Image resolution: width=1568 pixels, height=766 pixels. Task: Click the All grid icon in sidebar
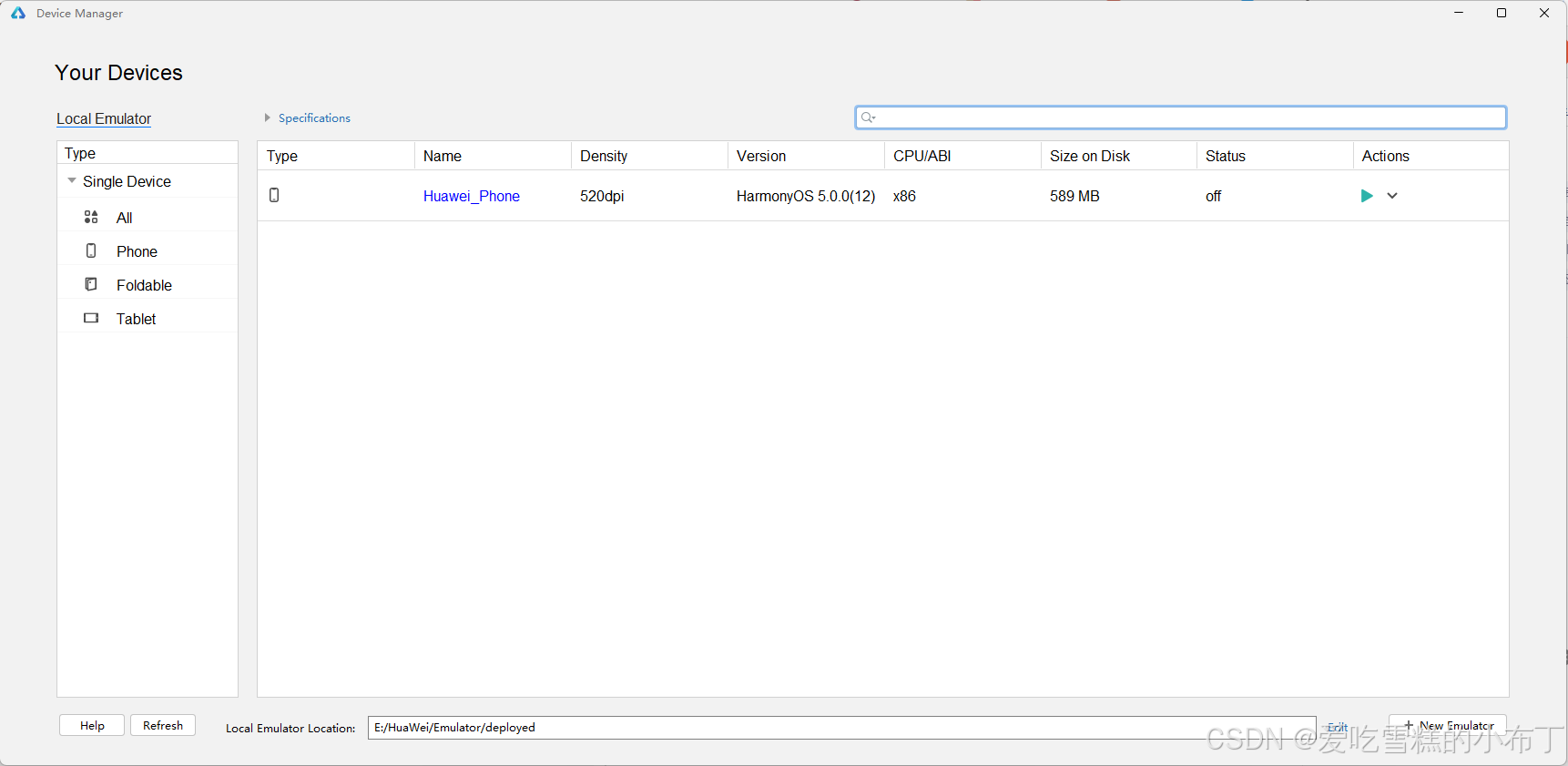[91, 217]
